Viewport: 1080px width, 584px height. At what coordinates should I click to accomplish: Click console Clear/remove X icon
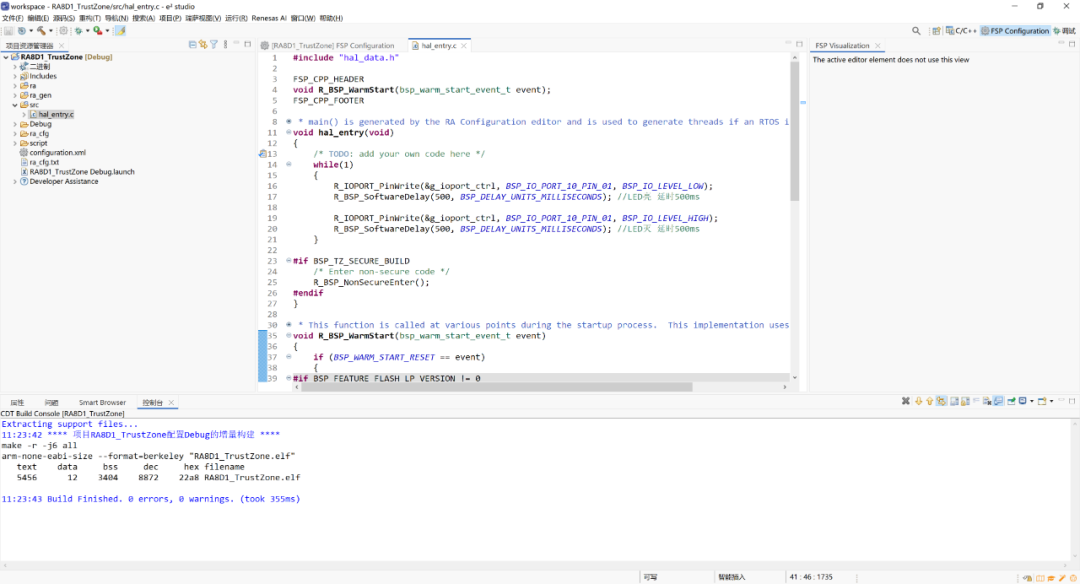click(906, 401)
